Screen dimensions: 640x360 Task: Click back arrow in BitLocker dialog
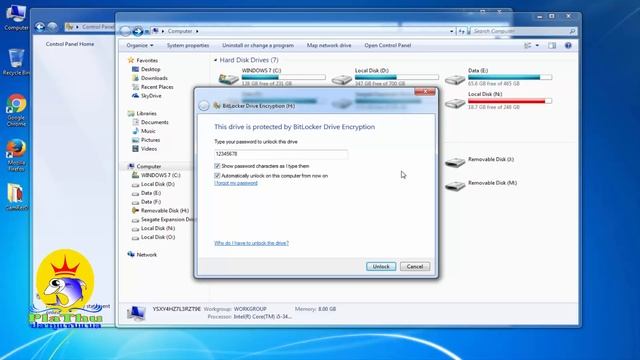[x=204, y=106]
